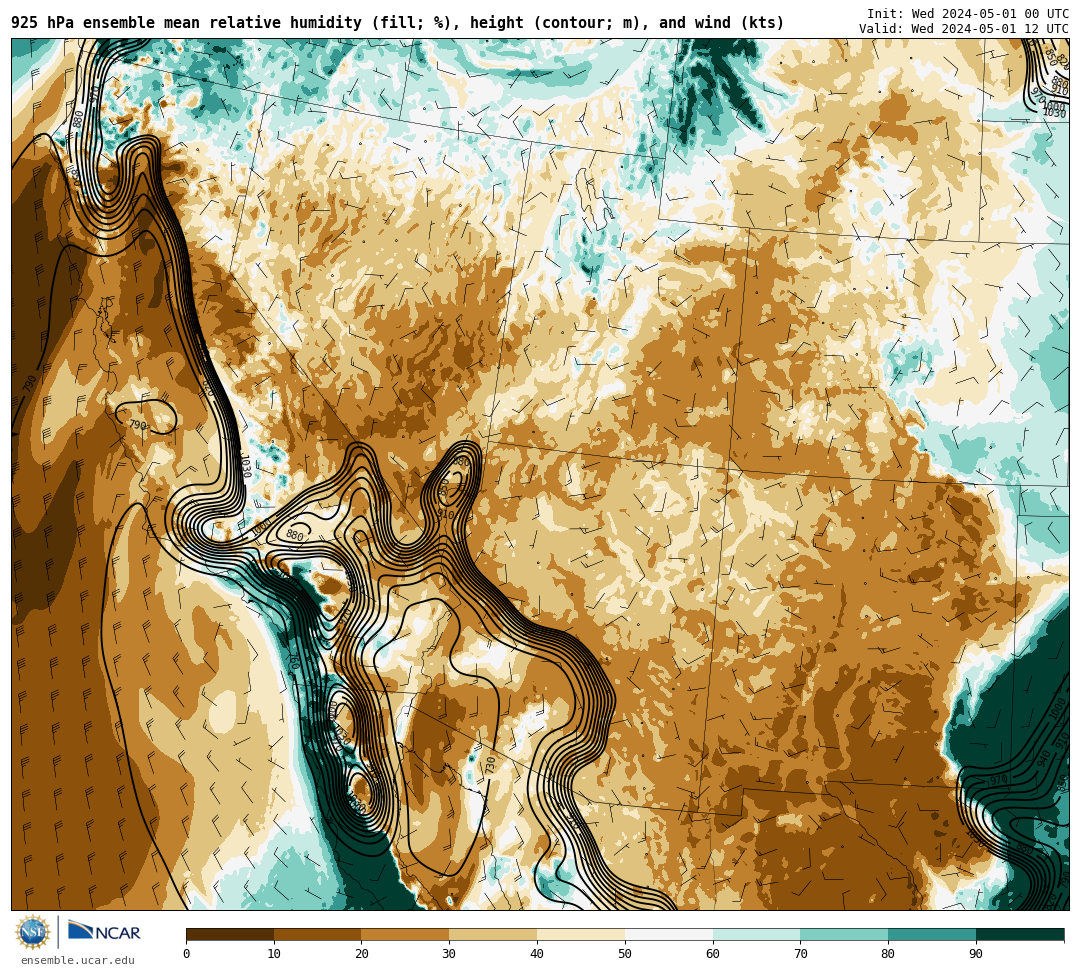This screenshot has width=1080, height=973.
Task: Click the colorbar tick label 30
Action: 449,954
